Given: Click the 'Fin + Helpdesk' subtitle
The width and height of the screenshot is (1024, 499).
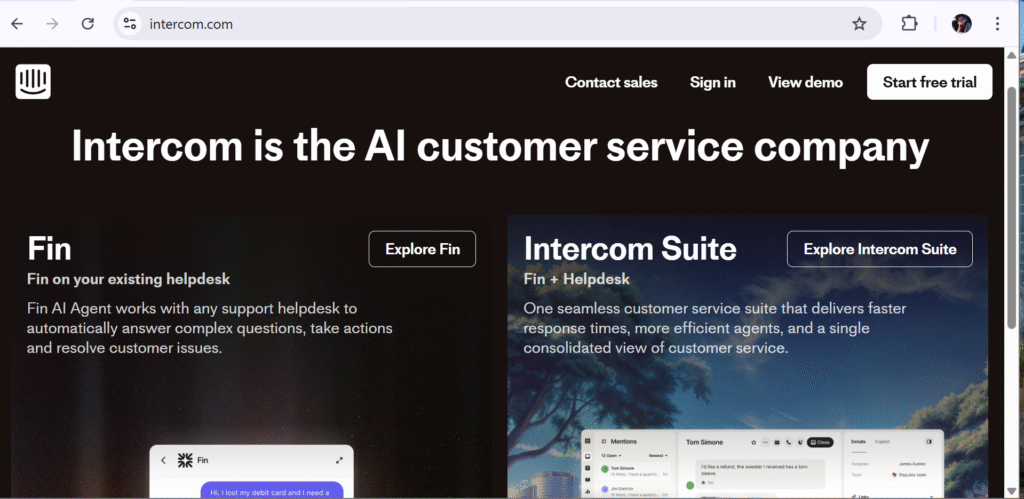Looking at the screenshot, I should point(577,280).
